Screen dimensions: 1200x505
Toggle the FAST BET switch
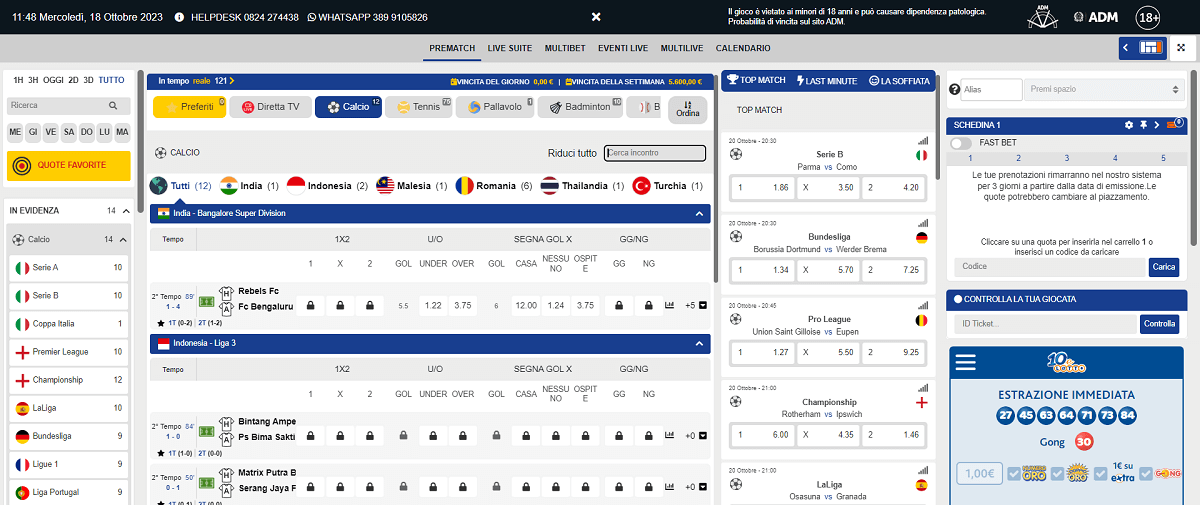(961, 143)
